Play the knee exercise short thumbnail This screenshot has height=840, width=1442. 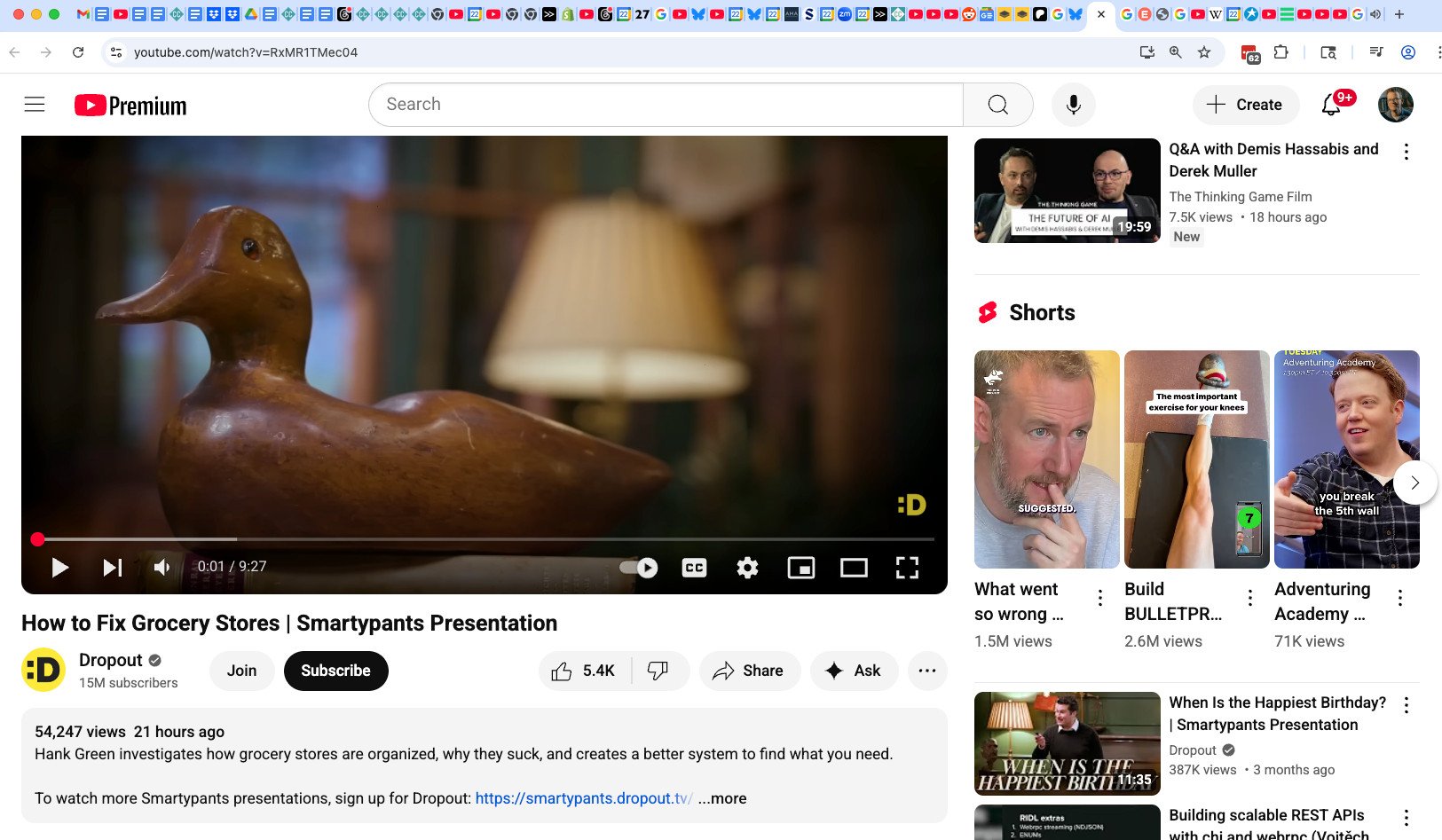1197,459
